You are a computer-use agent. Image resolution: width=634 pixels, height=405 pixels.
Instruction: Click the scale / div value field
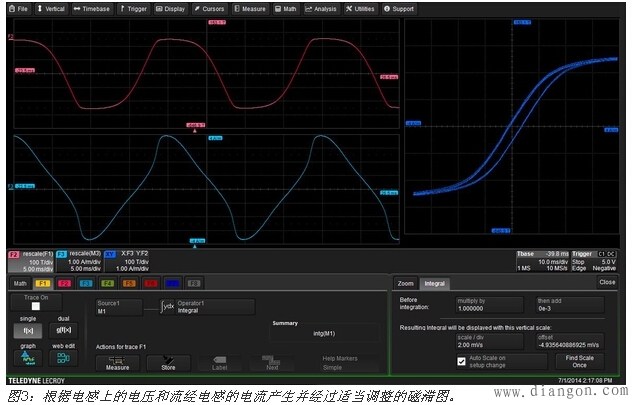[x=487, y=341]
